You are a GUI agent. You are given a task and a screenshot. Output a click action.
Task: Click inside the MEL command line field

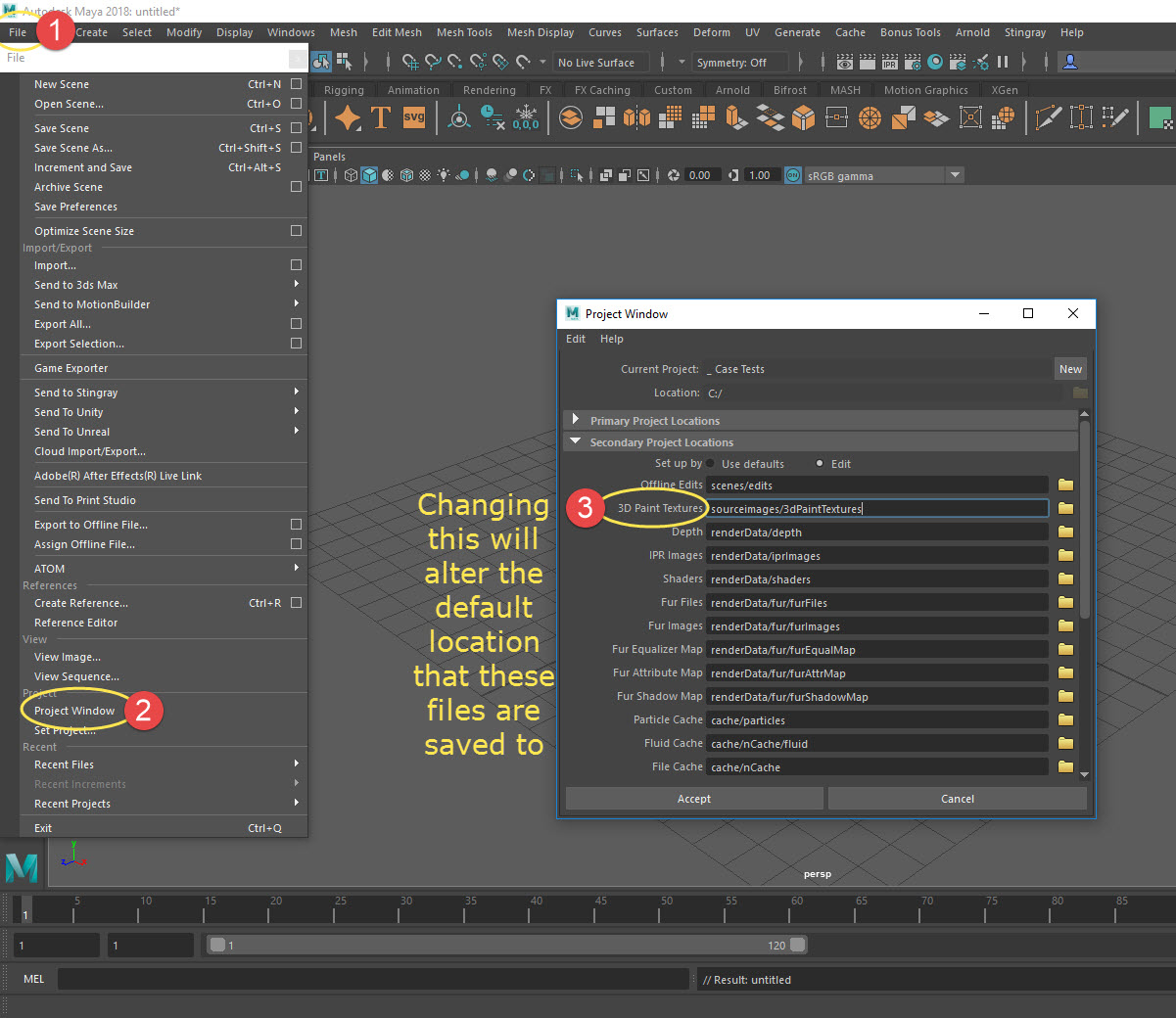(x=372, y=979)
